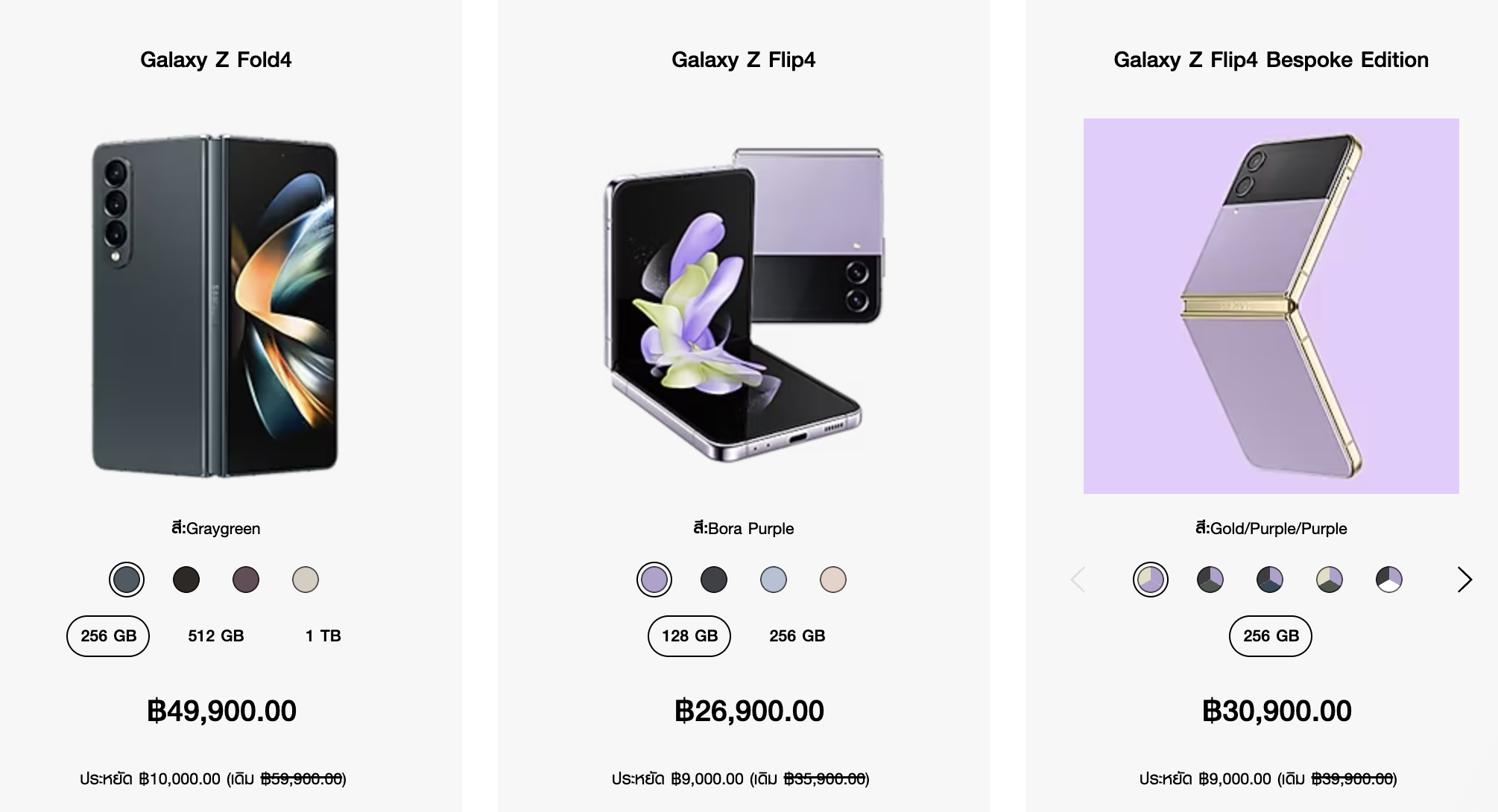Open Galaxy Z Fold4 product title
The image size is (1498, 812).
pyautogui.click(x=216, y=60)
